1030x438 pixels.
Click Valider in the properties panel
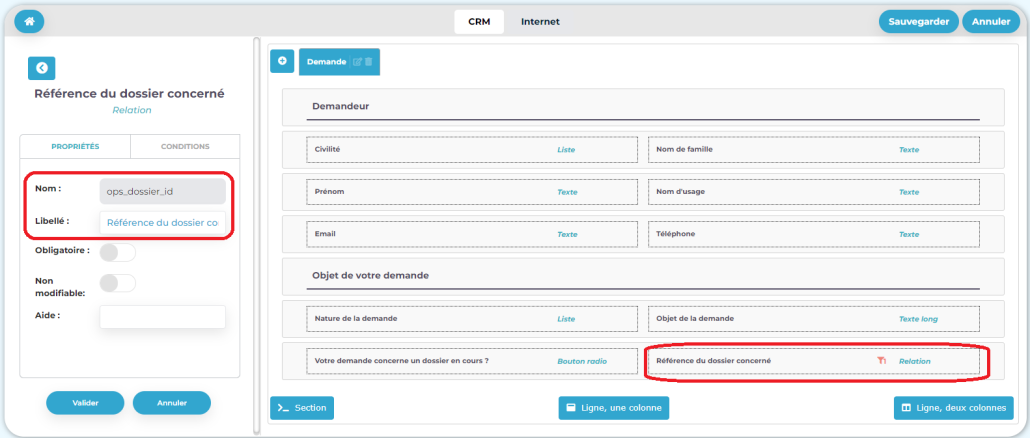[85, 402]
